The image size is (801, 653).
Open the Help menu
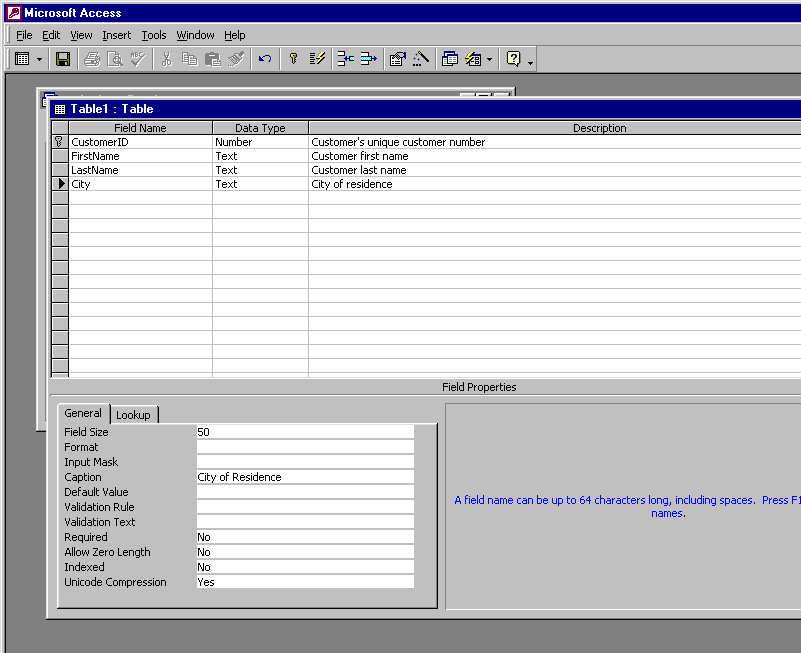click(234, 35)
